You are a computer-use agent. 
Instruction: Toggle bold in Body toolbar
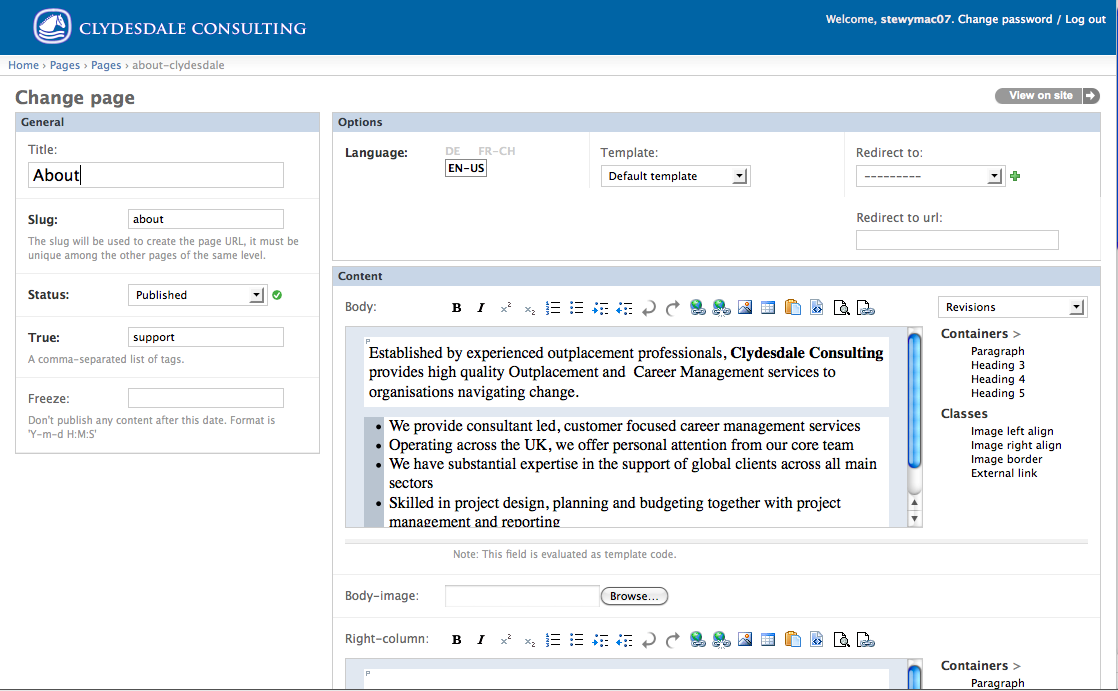pyautogui.click(x=456, y=308)
